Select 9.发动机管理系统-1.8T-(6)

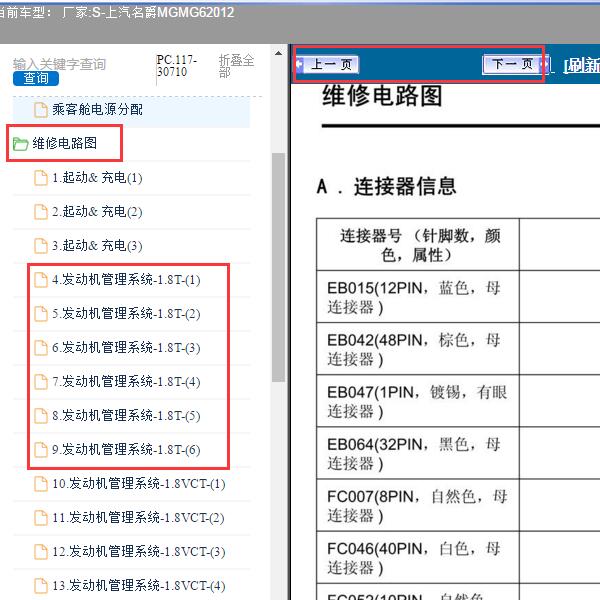(126, 450)
